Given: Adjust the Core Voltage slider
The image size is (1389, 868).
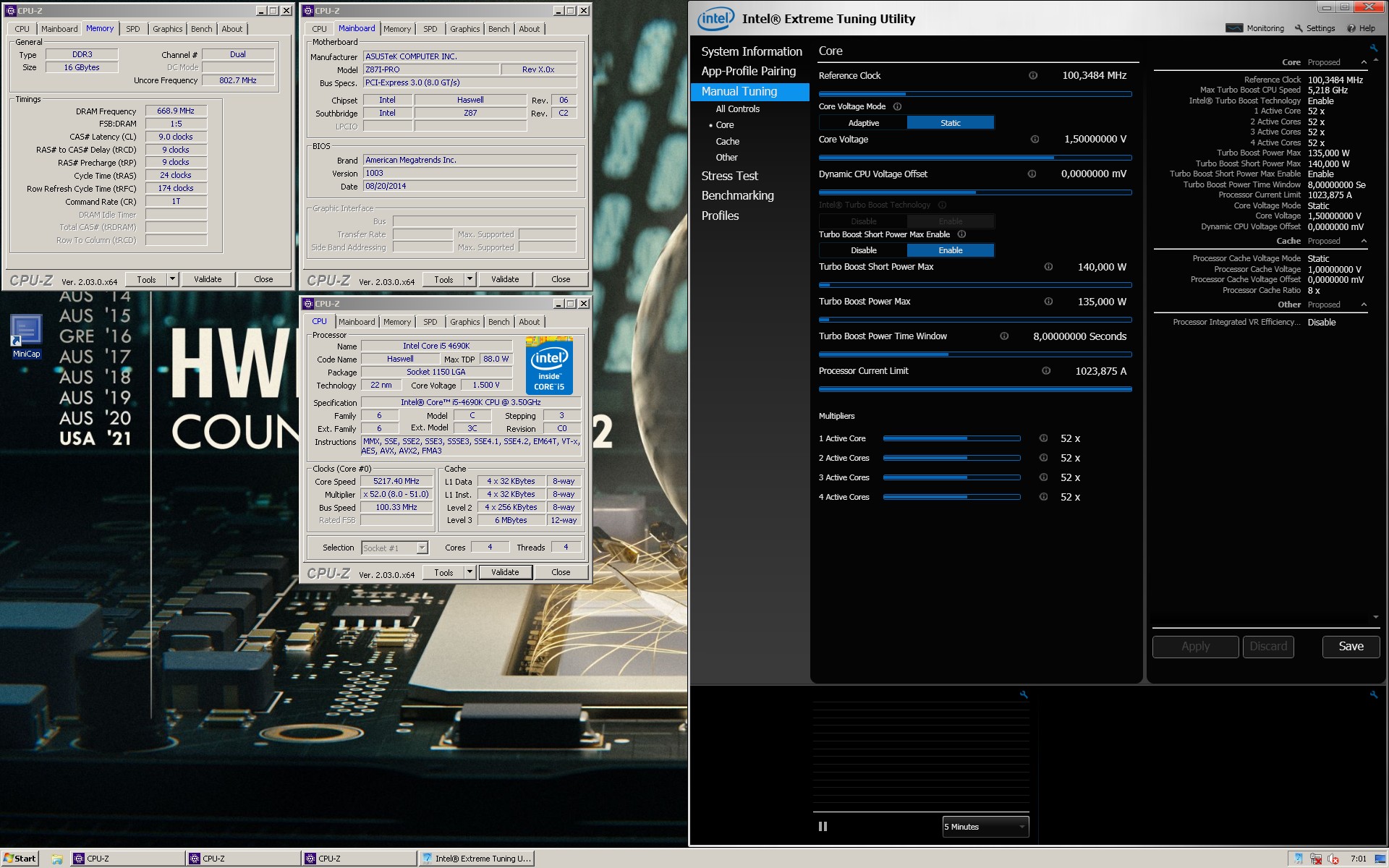Looking at the screenshot, I should click(x=975, y=157).
